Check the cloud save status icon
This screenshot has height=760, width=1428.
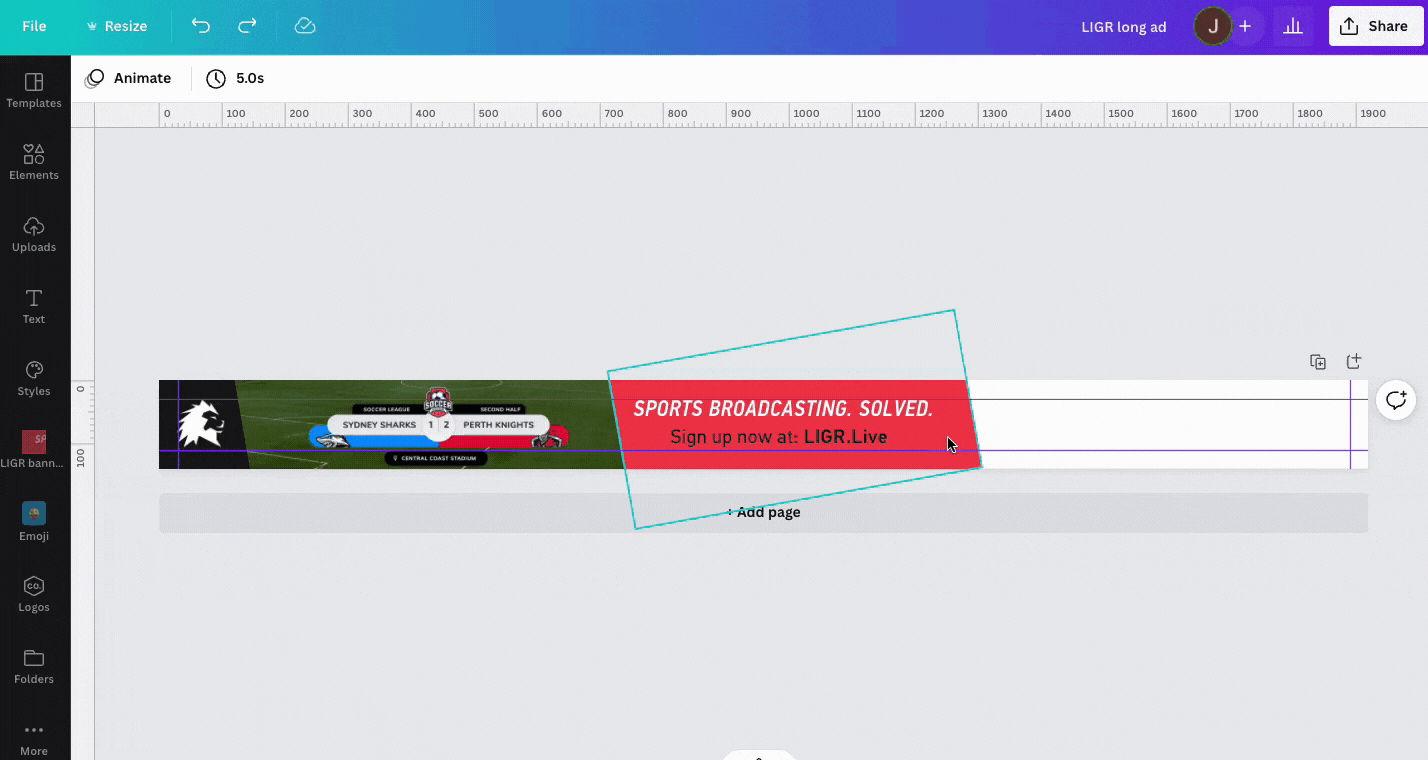(x=304, y=26)
